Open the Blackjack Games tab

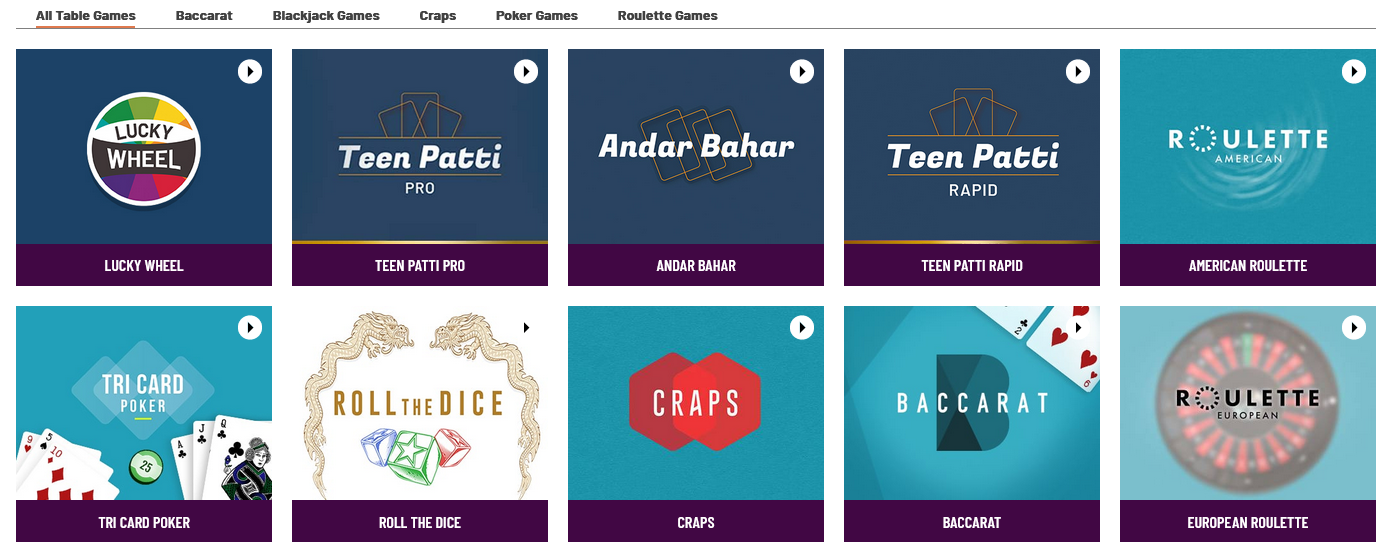click(326, 15)
